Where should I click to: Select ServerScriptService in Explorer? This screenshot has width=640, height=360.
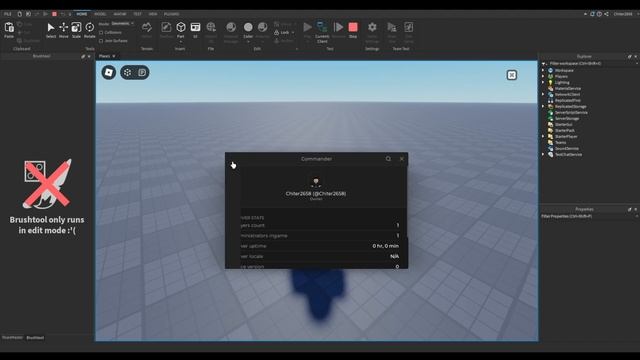click(x=571, y=113)
